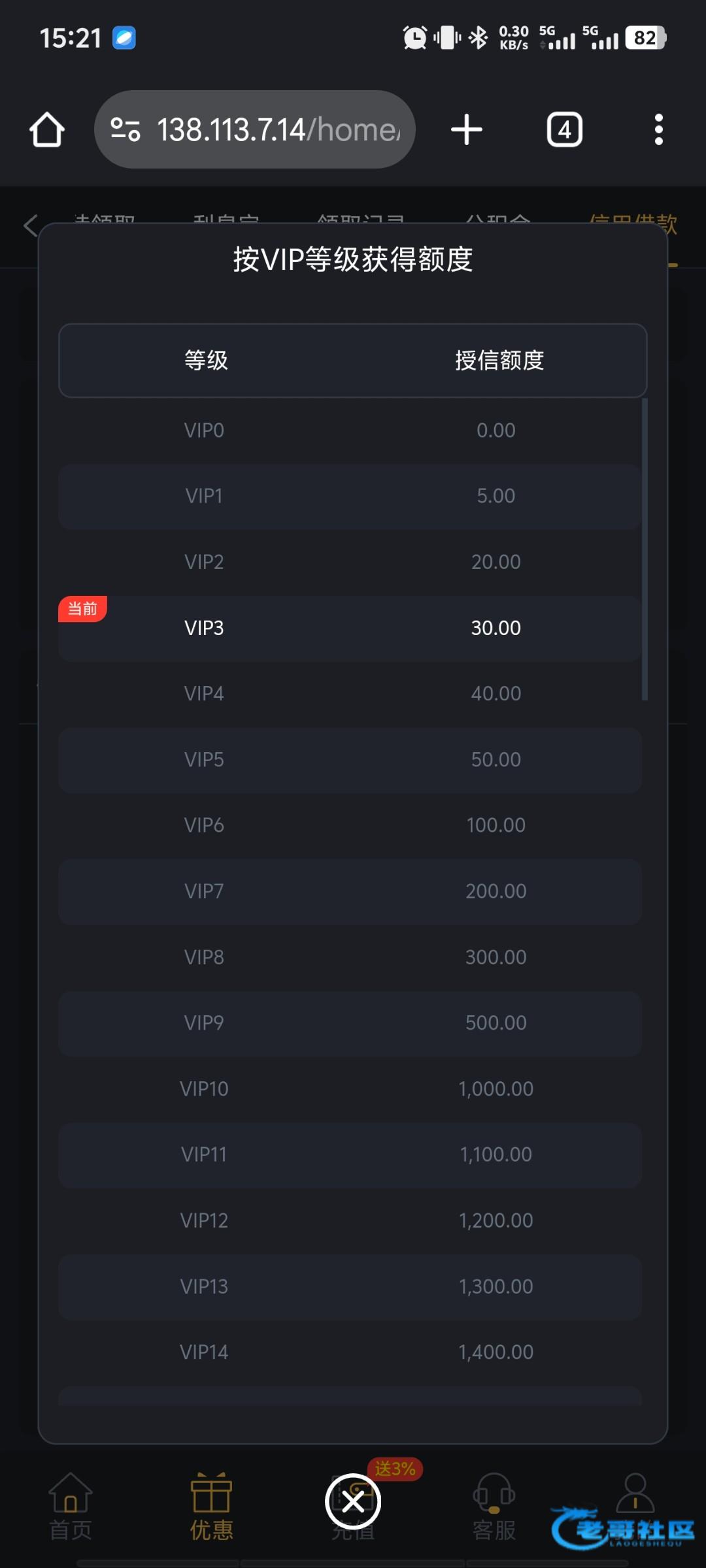Click the 授信额度 column header
Viewport: 706px width, 1568px height.
pyautogui.click(x=499, y=361)
